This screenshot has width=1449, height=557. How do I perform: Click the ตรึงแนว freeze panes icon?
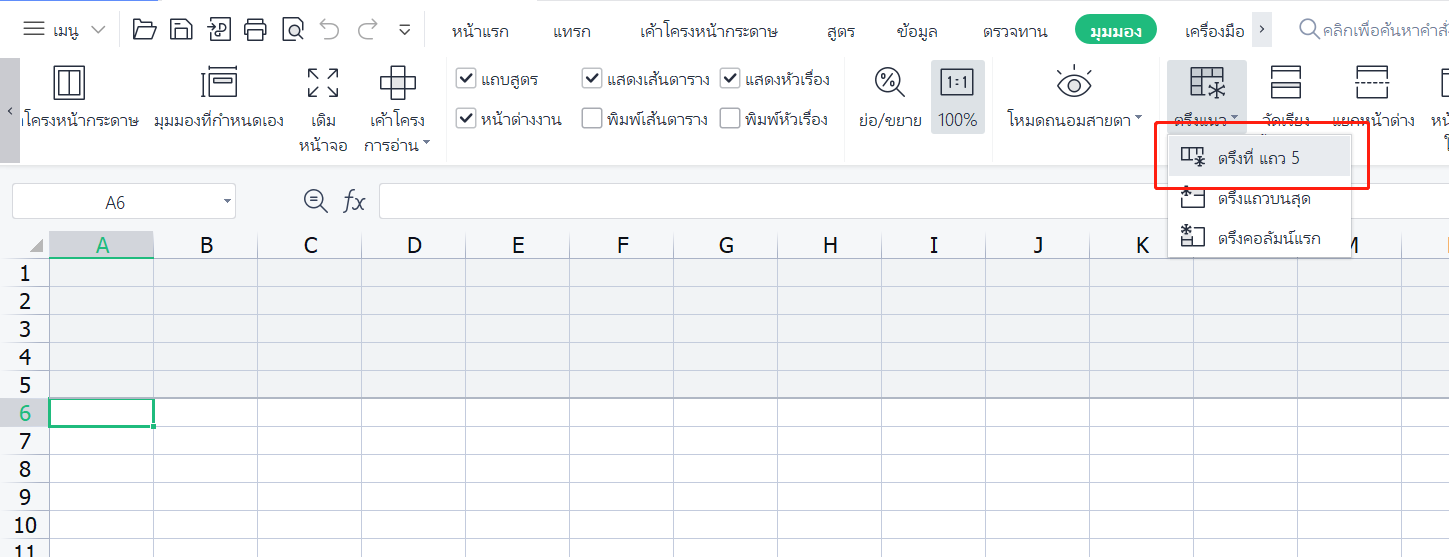(1206, 83)
